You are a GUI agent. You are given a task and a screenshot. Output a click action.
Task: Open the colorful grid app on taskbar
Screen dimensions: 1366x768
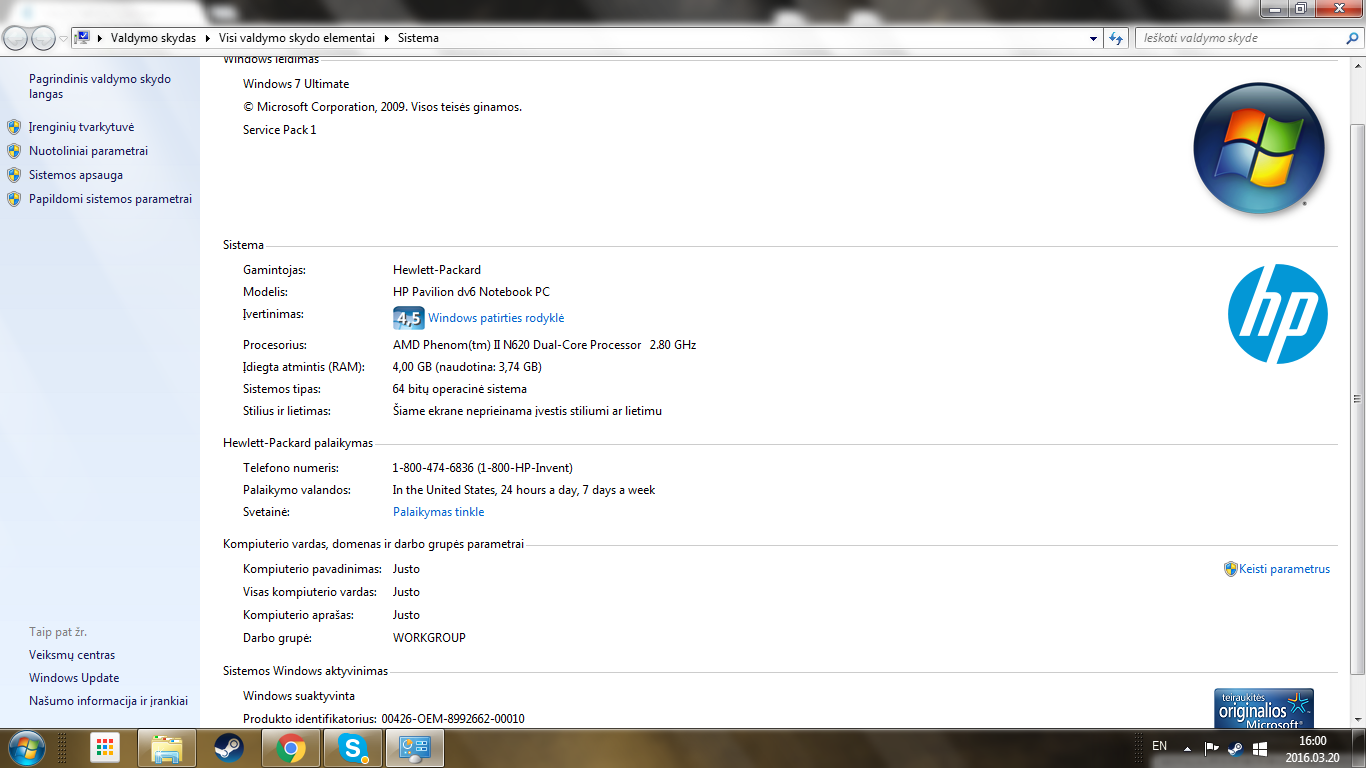pos(105,748)
